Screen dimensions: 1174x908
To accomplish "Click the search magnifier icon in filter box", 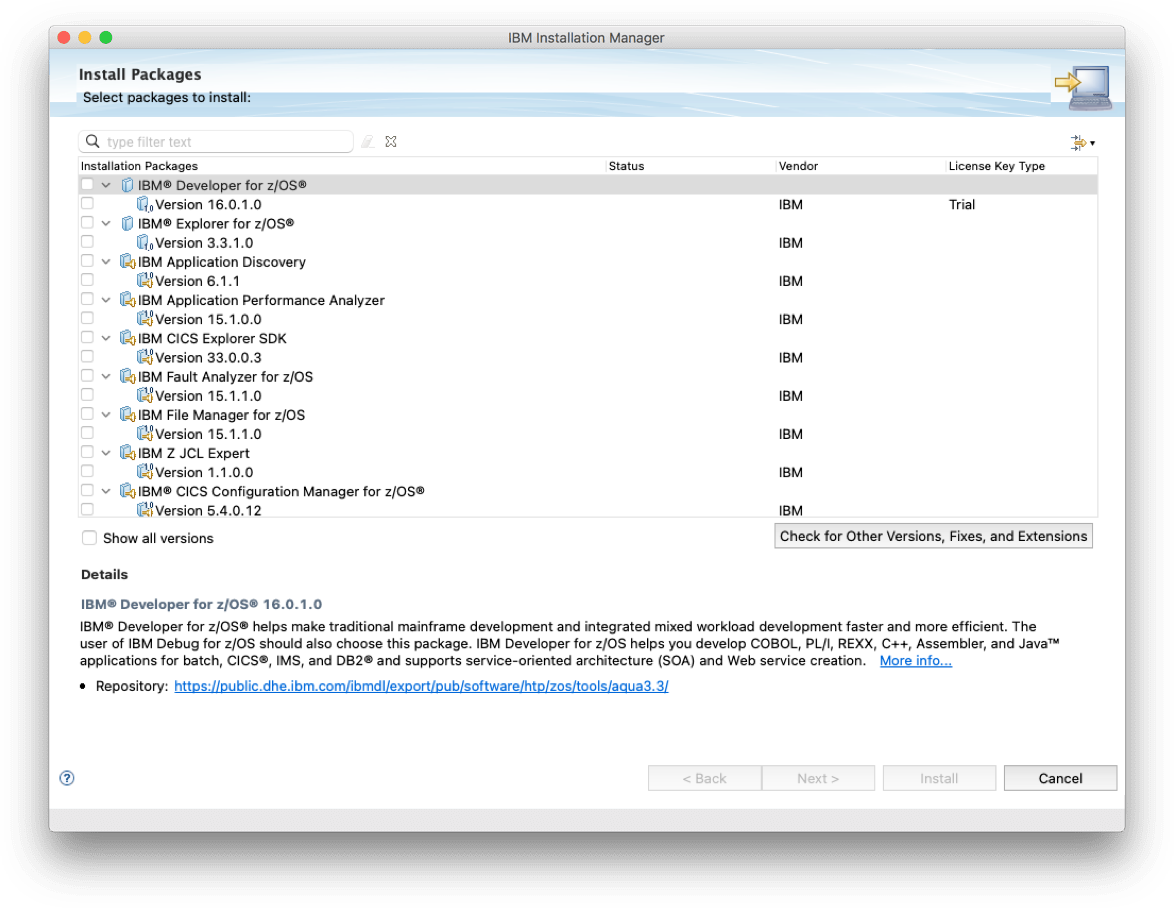I will click(x=93, y=141).
